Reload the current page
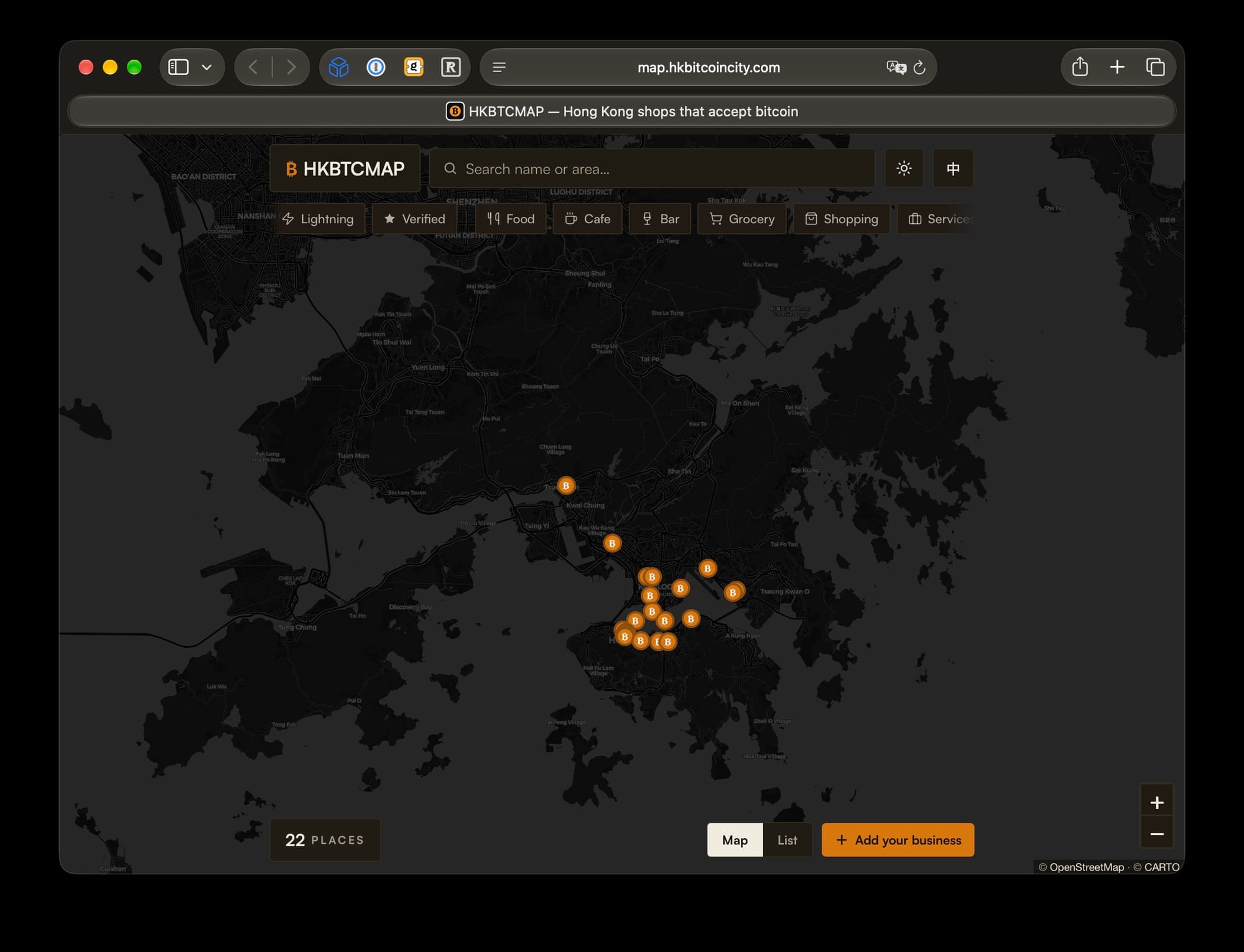Image resolution: width=1244 pixels, height=952 pixels. (920, 67)
